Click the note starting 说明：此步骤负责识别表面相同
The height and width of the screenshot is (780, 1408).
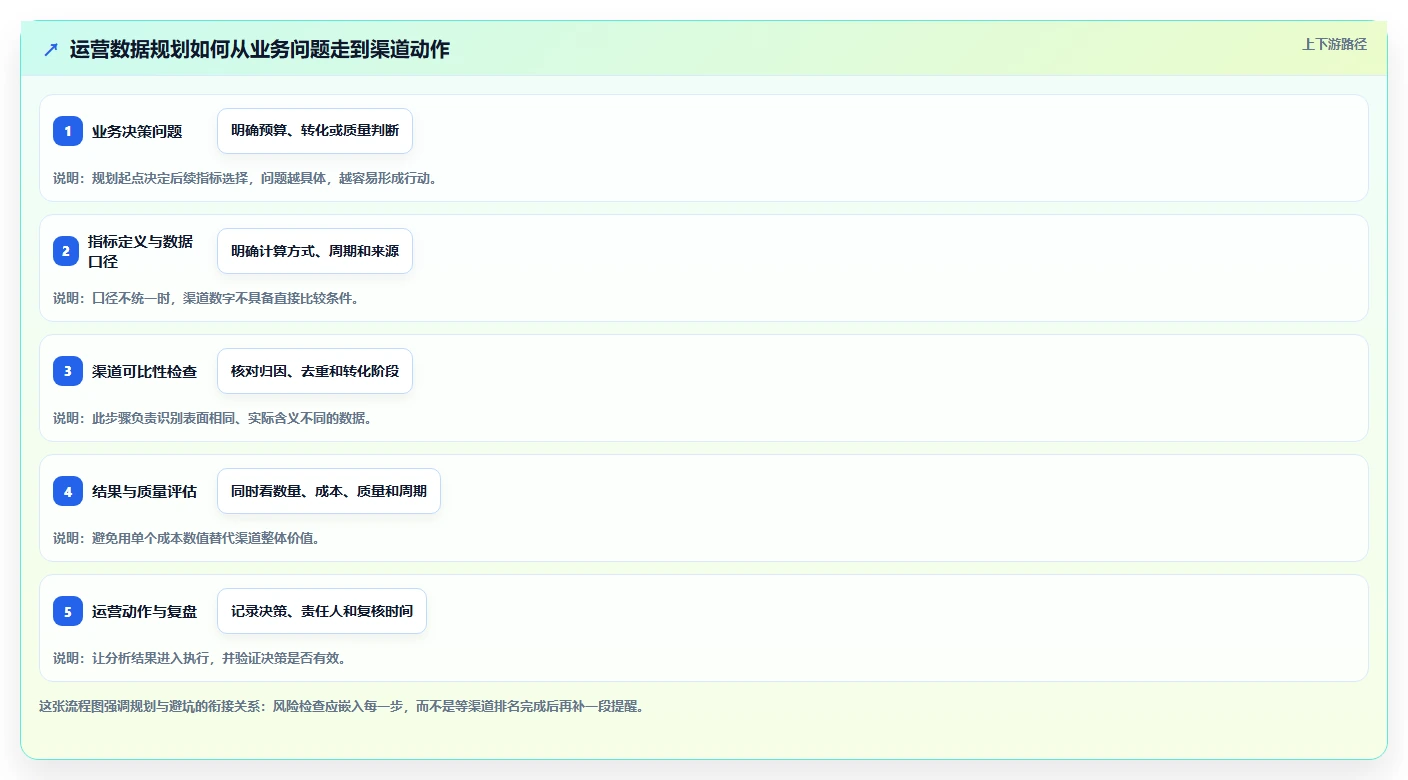213,418
